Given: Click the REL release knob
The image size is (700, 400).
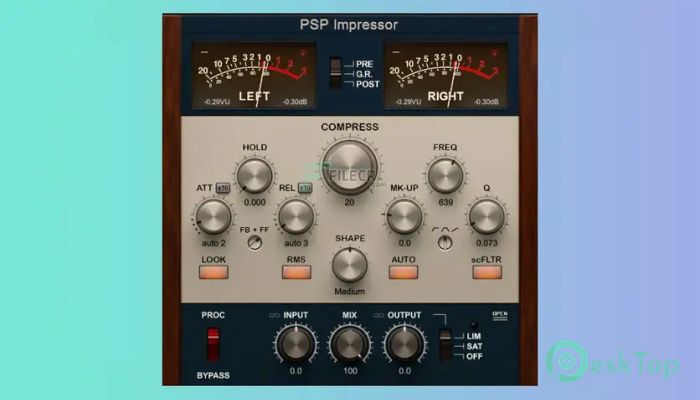Looking at the screenshot, I should pos(296,217).
